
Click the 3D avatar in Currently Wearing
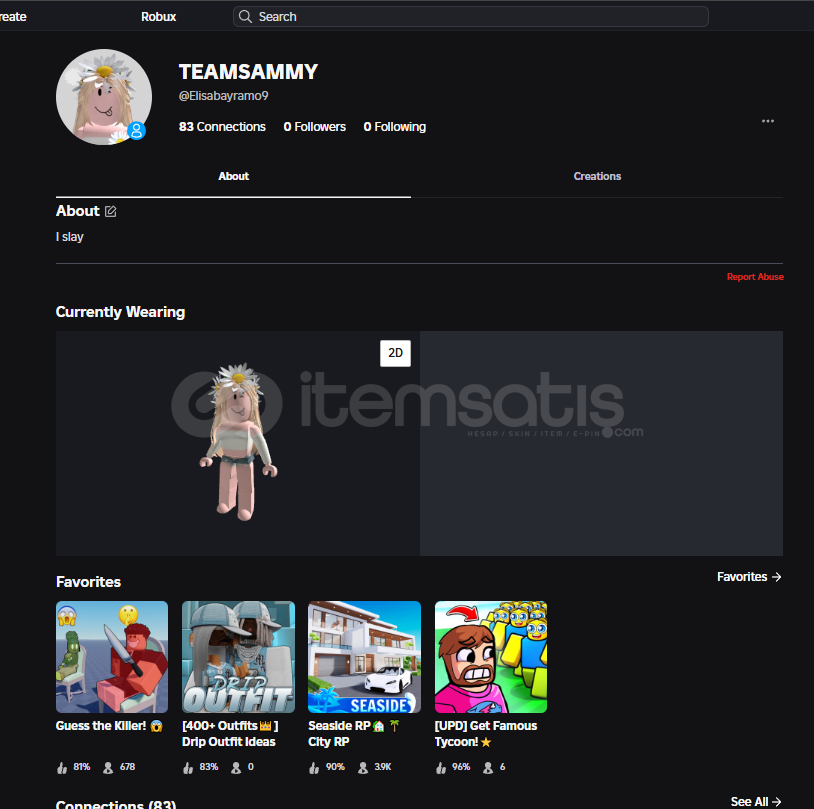[x=238, y=442]
